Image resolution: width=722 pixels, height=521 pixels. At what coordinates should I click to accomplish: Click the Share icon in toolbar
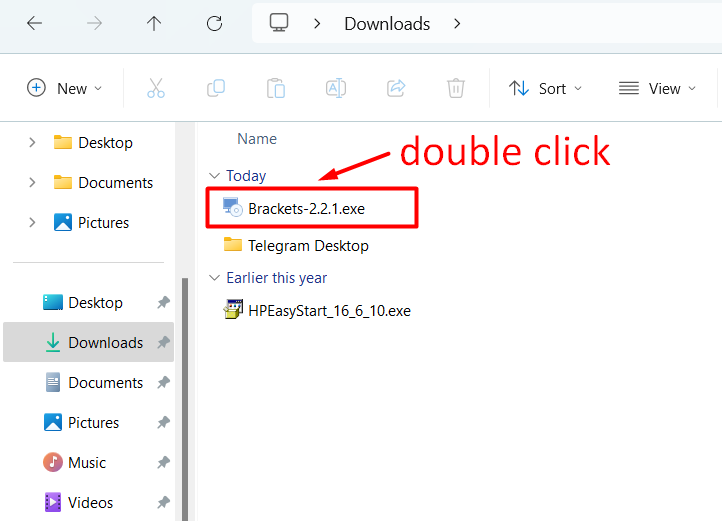click(x=396, y=88)
